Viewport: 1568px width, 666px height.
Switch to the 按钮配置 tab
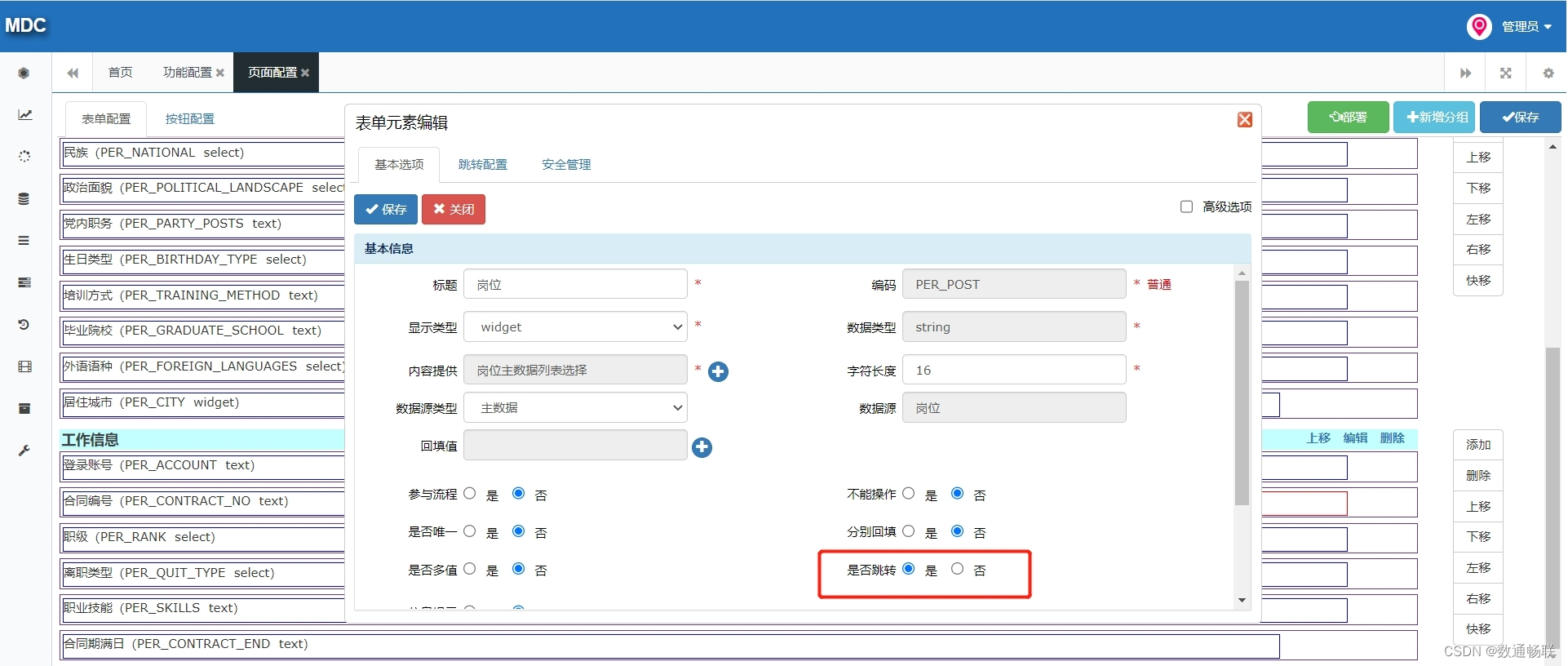pos(190,119)
